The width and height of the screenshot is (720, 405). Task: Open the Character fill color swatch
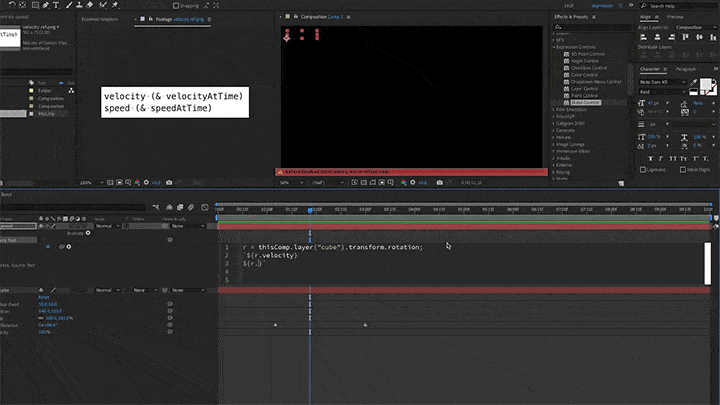(705, 84)
